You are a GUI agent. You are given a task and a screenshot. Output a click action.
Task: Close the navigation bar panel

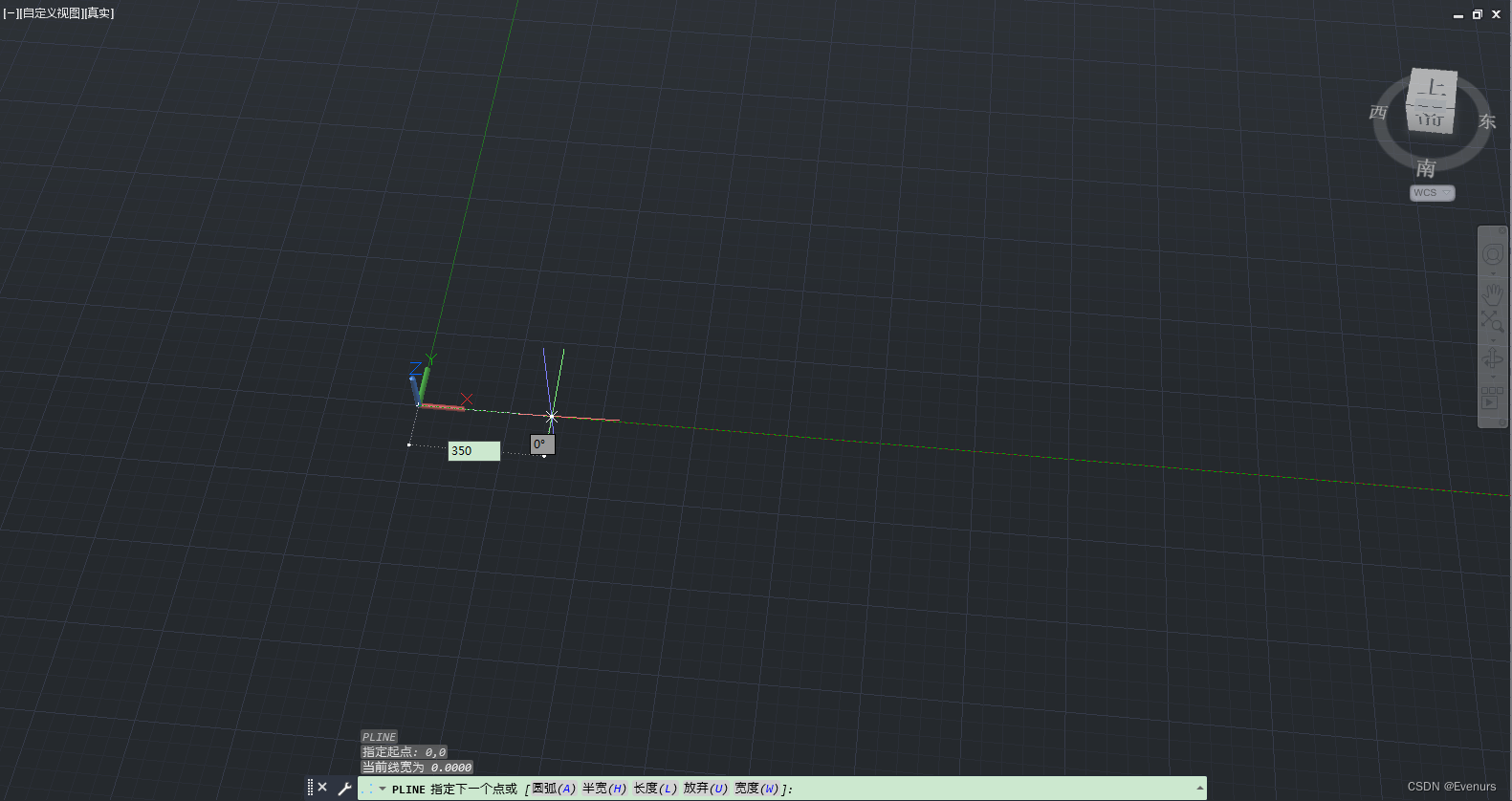tap(1502, 230)
